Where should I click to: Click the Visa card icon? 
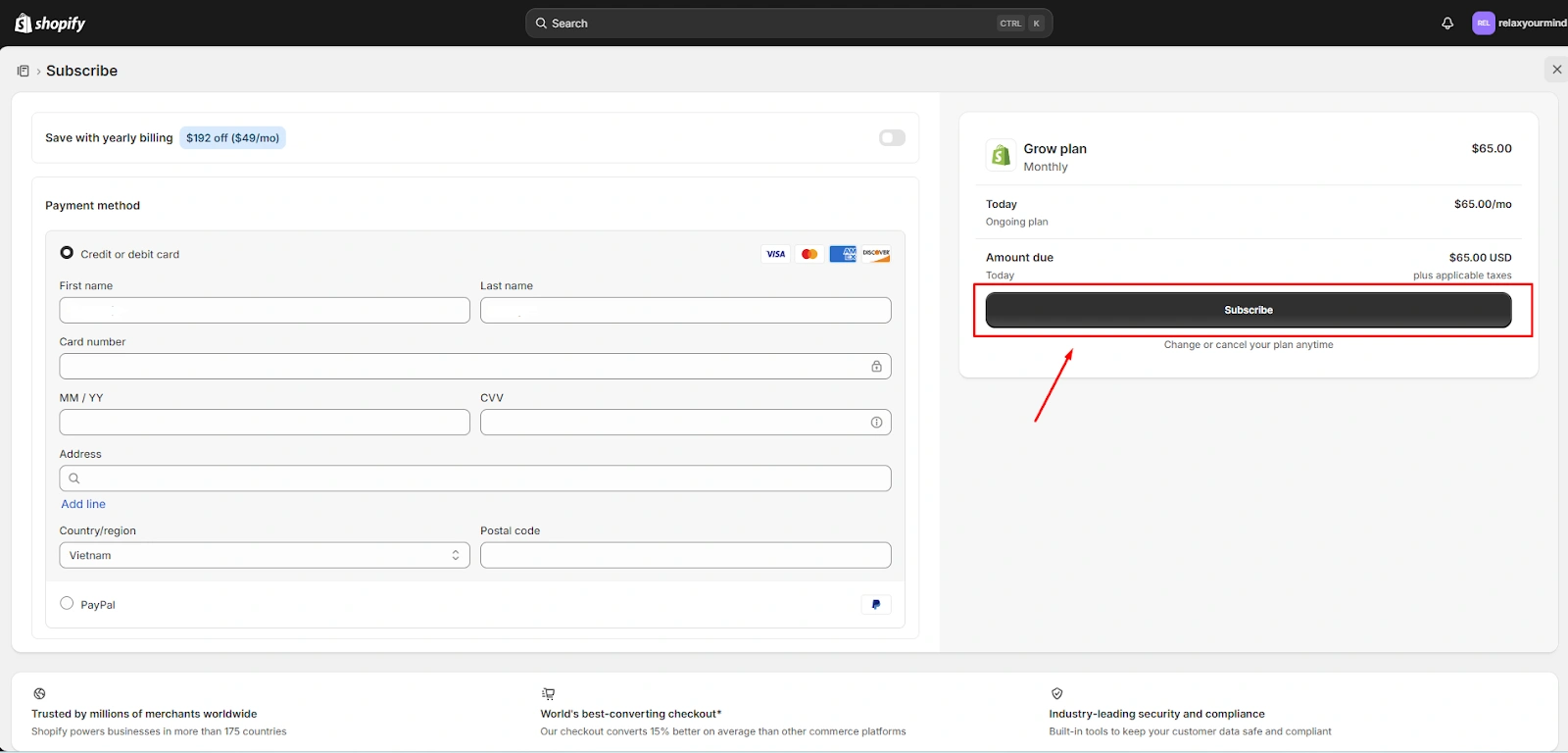coord(776,254)
